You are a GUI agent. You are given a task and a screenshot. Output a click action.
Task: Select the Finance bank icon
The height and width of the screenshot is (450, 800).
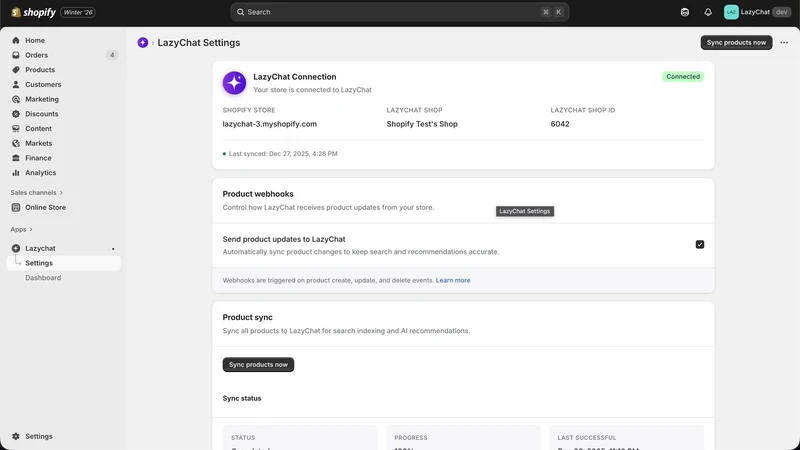point(16,158)
